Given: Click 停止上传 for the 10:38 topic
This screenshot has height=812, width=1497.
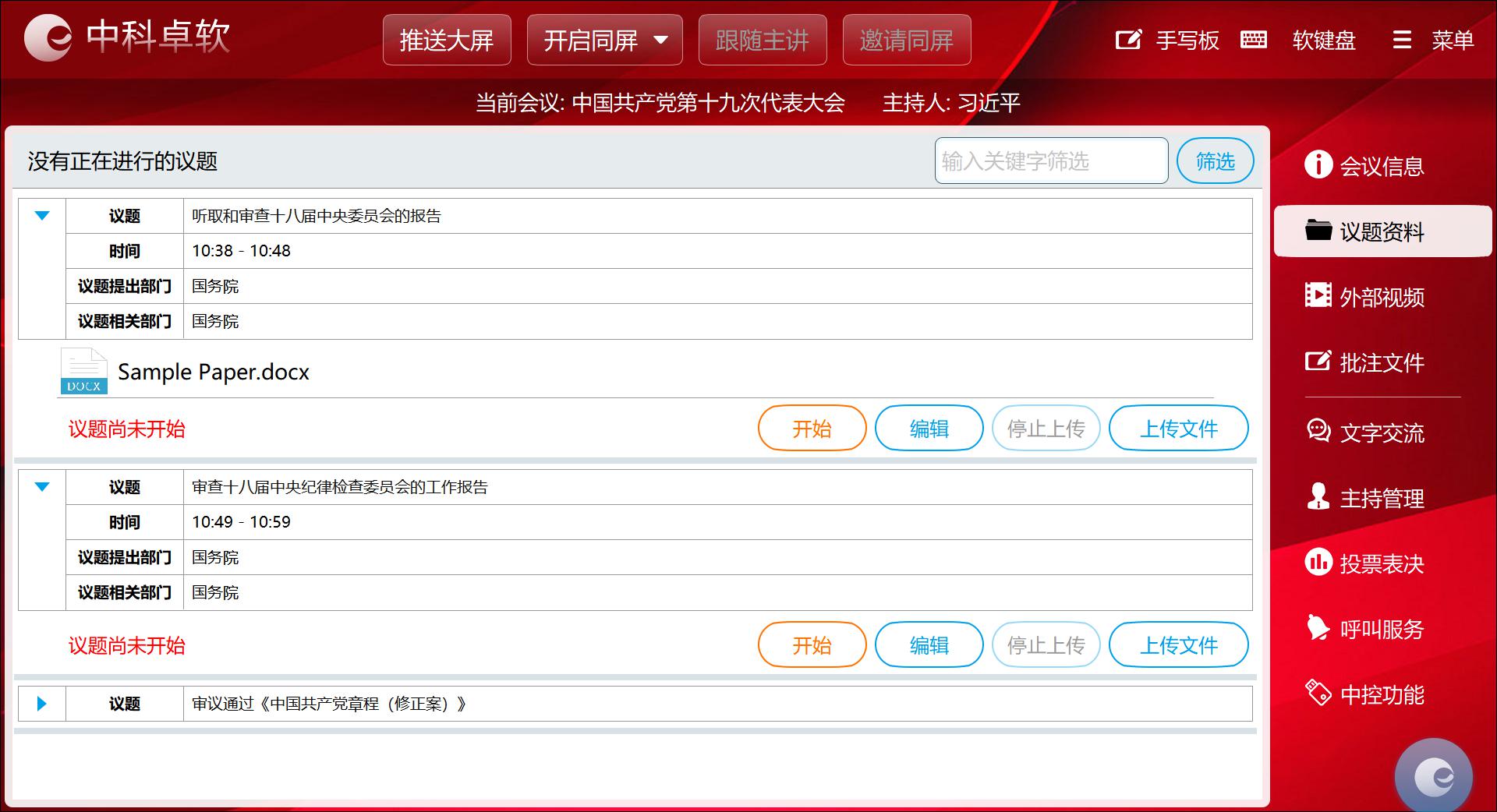Looking at the screenshot, I should [x=1046, y=428].
